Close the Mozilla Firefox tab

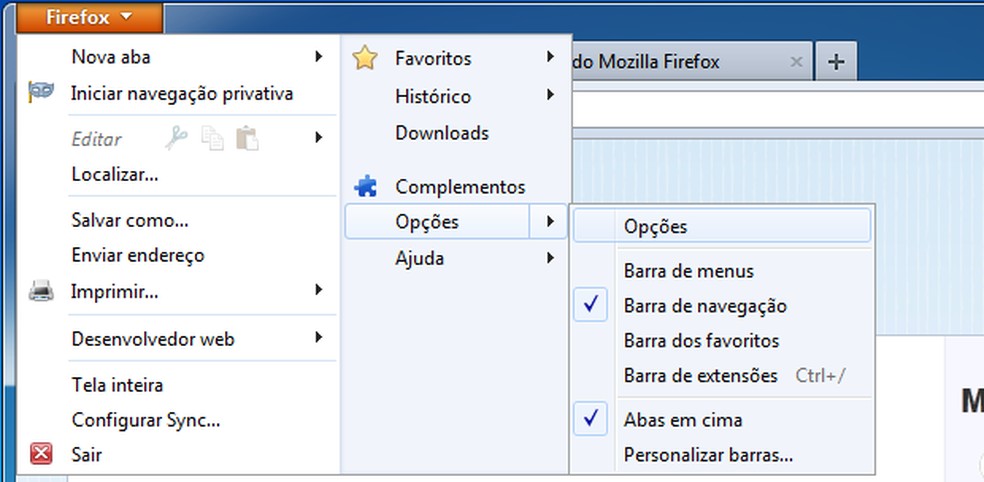[796, 62]
